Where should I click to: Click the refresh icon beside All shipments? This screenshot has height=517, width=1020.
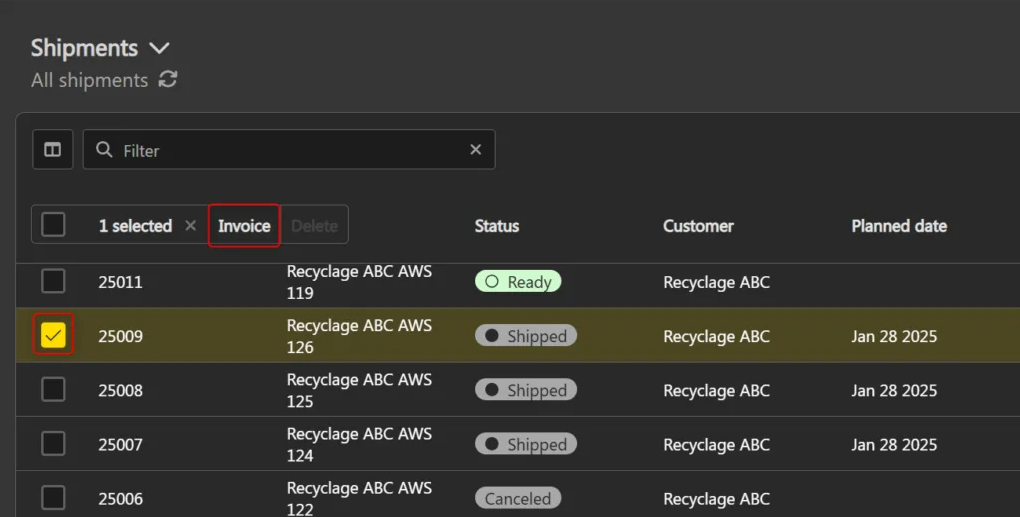click(168, 80)
